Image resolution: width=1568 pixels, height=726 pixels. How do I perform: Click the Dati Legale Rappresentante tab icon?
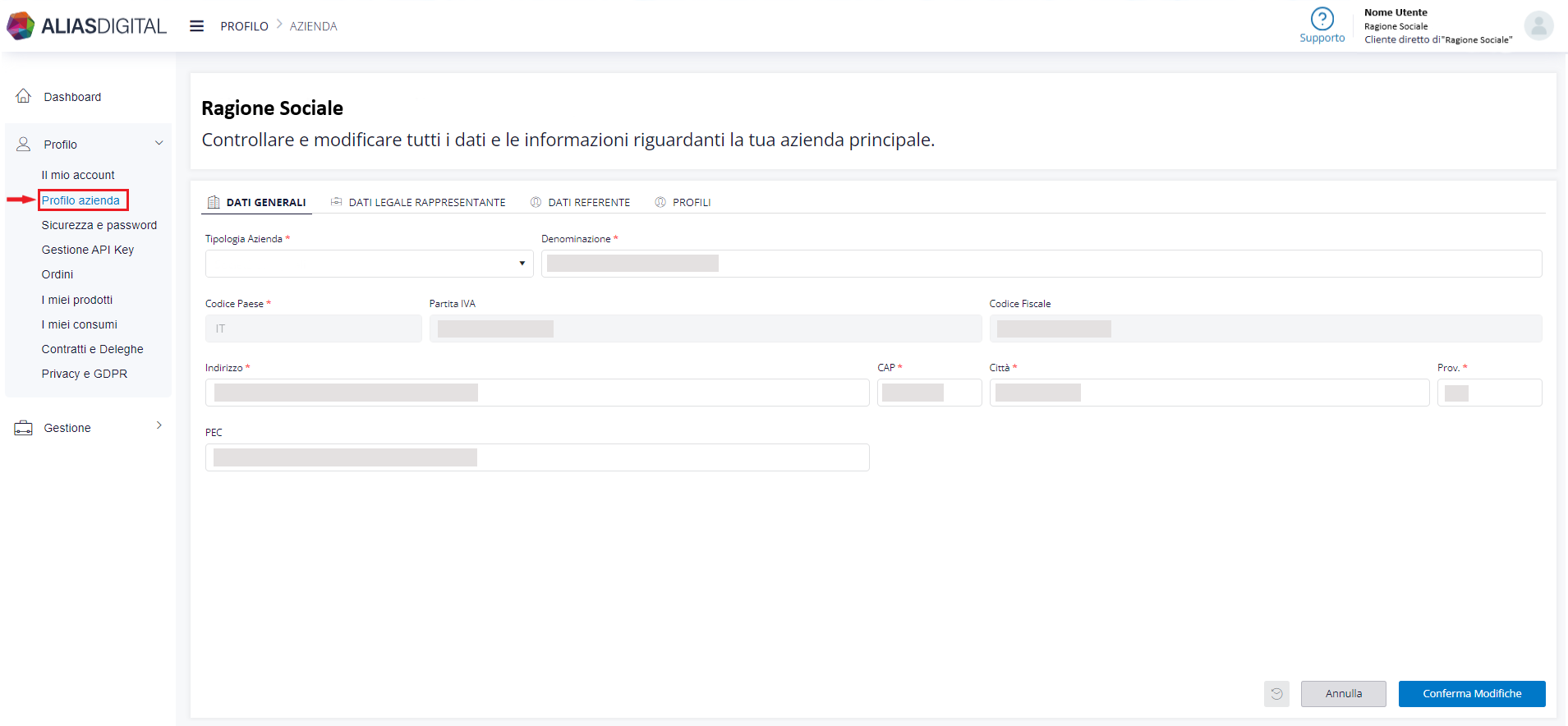pos(336,202)
